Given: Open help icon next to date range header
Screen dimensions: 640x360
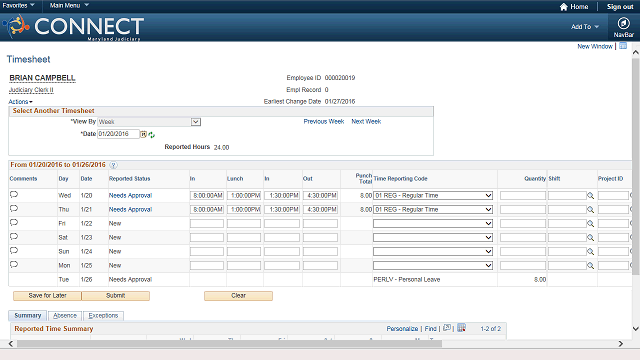Looking at the screenshot, I should 113,165.
